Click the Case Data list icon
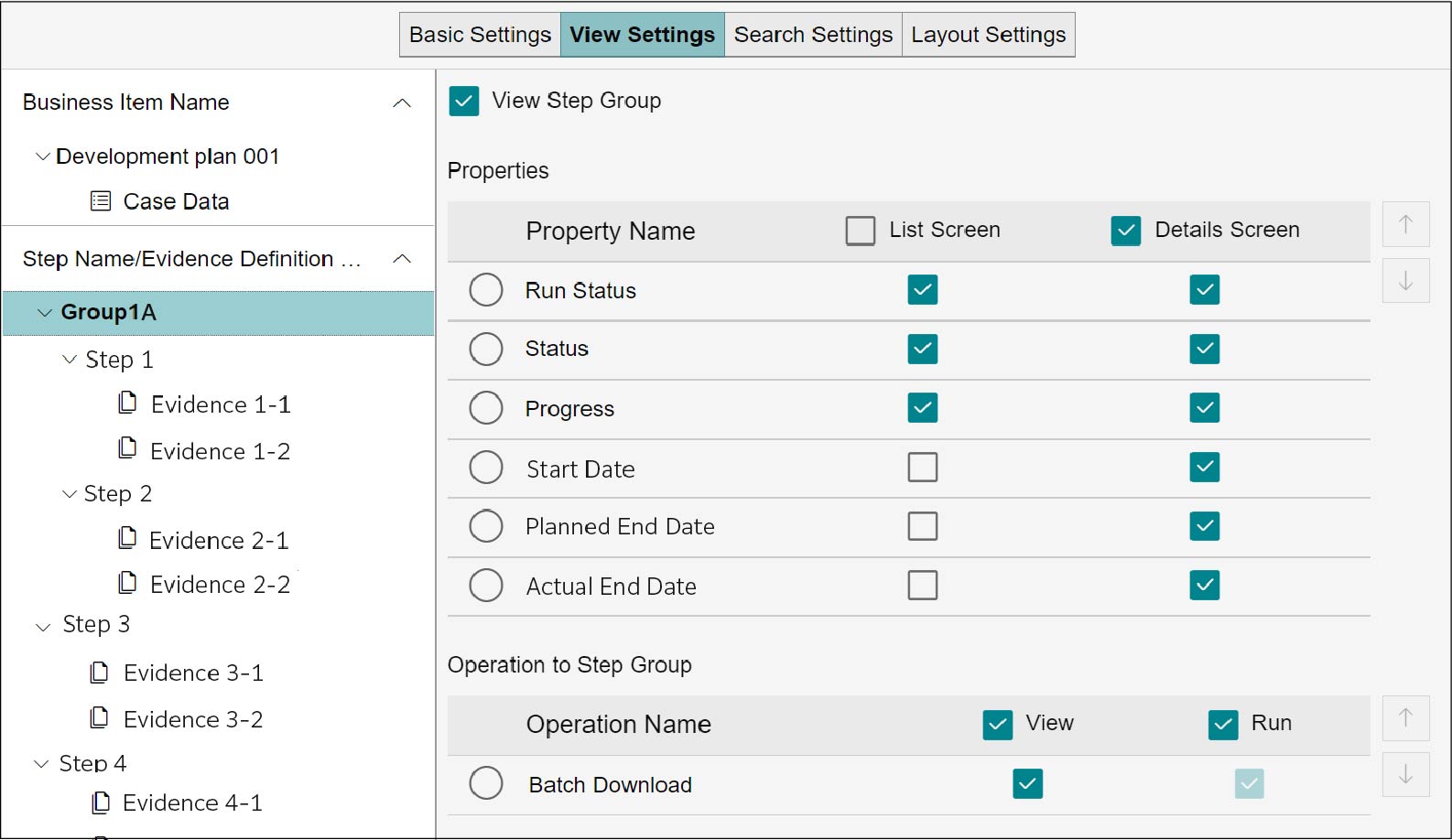1452x840 pixels. [101, 200]
